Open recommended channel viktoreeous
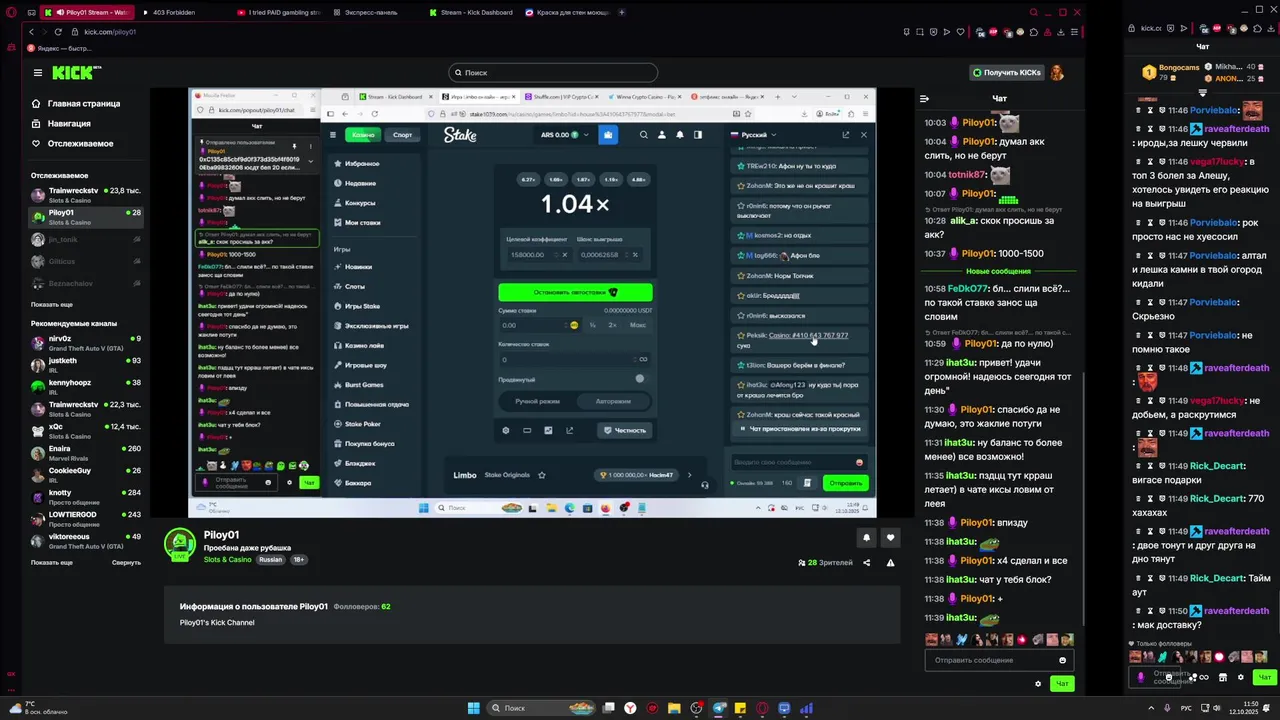This screenshot has height=720, width=1280. [85, 540]
